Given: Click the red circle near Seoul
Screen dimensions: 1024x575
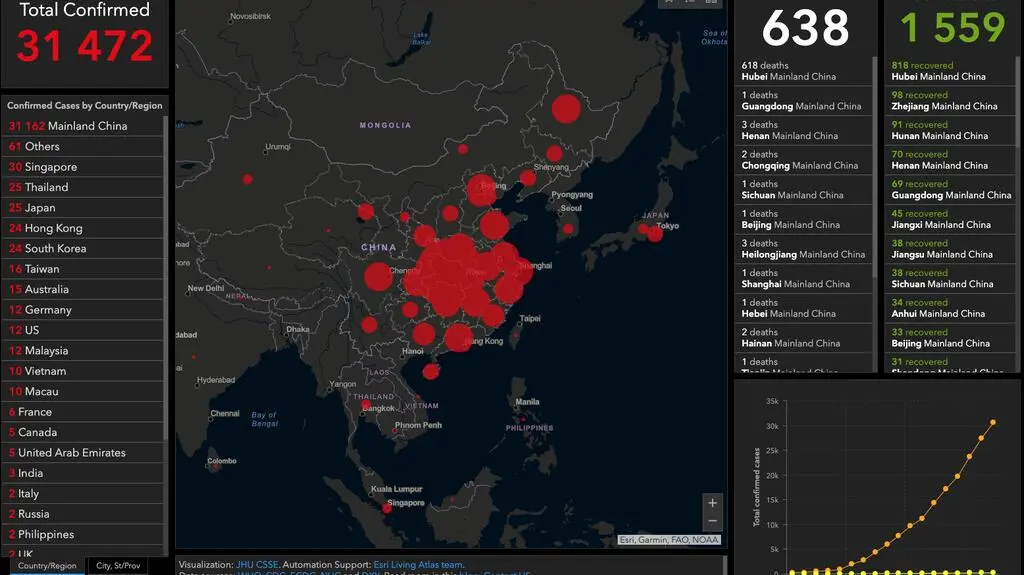Looking at the screenshot, I should click(568, 228).
